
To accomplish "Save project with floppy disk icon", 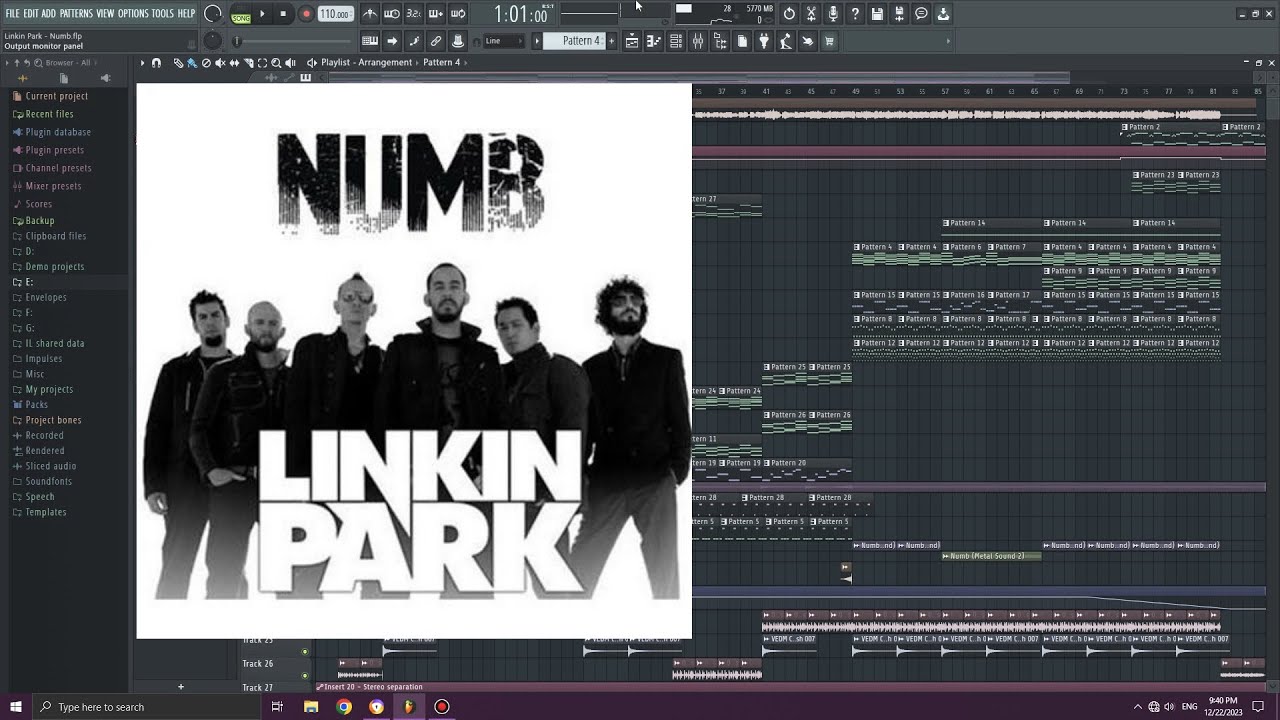I will 877,14.
